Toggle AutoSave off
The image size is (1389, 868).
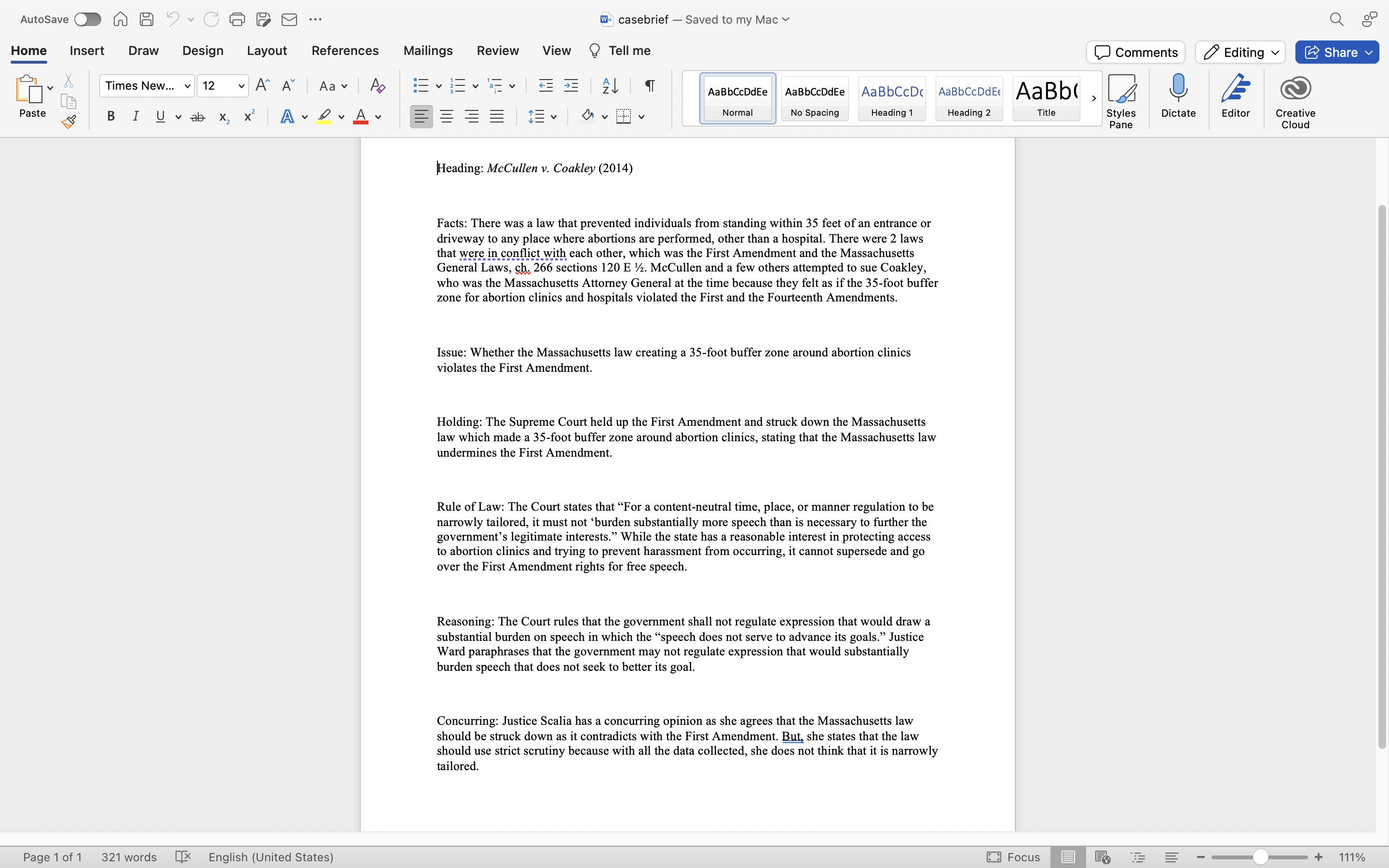[x=87, y=19]
